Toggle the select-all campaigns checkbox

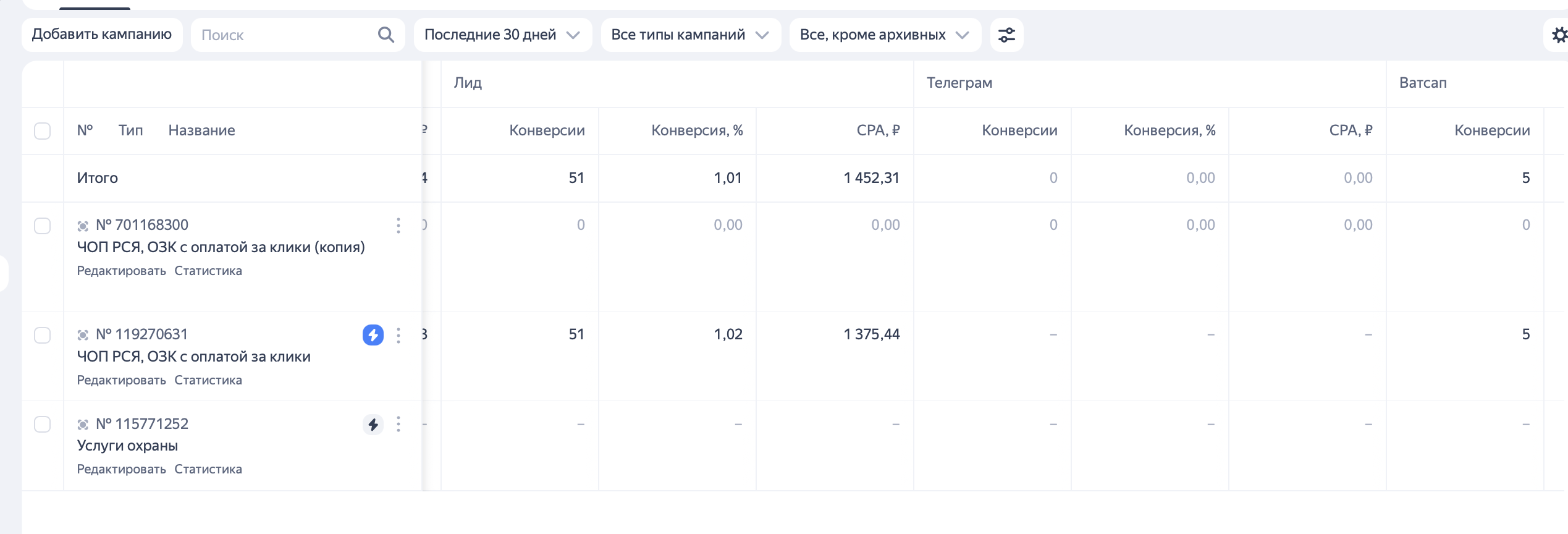pyautogui.click(x=43, y=131)
